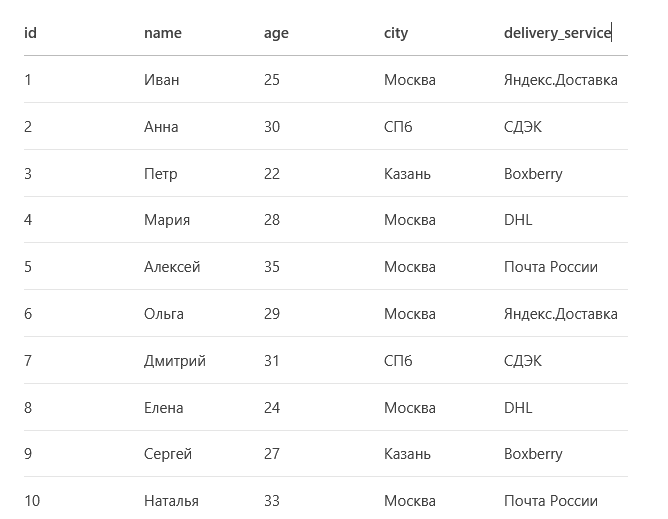The image size is (668, 519).
Task: Click the id cell with value 10
Action: (x=32, y=501)
